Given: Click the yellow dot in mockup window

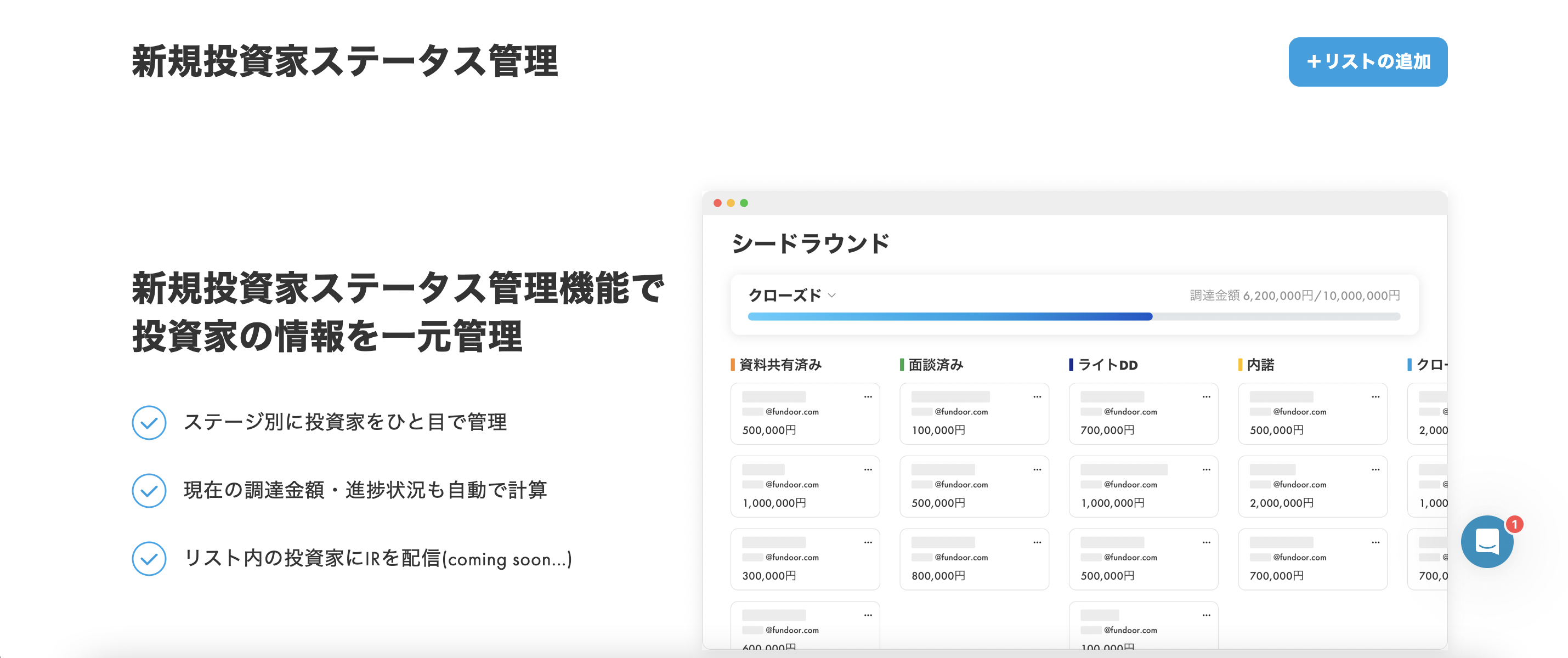Looking at the screenshot, I should (731, 203).
